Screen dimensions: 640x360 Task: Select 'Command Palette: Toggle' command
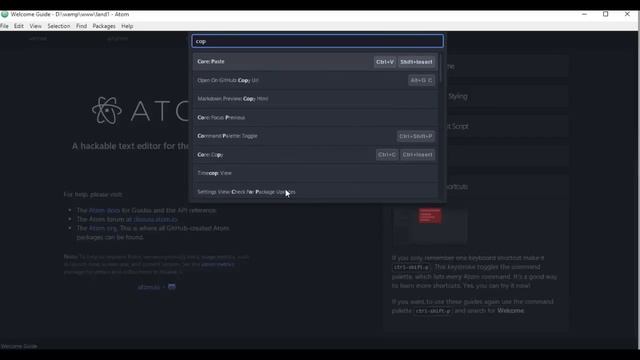(315, 136)
